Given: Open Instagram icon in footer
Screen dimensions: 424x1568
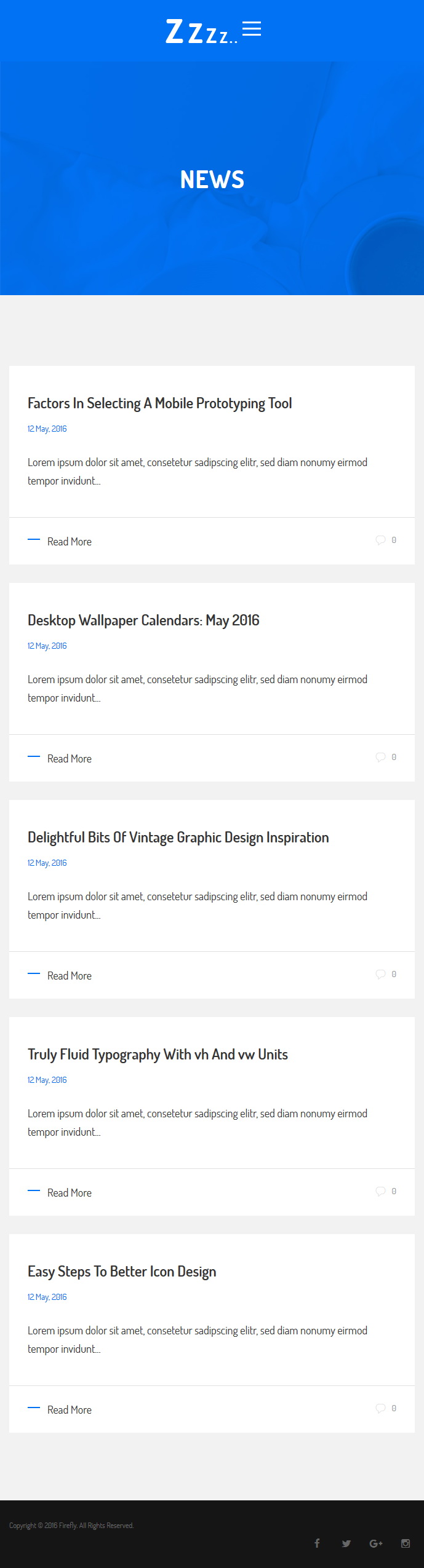Looking at the screenshot, I should point(406,1543).
